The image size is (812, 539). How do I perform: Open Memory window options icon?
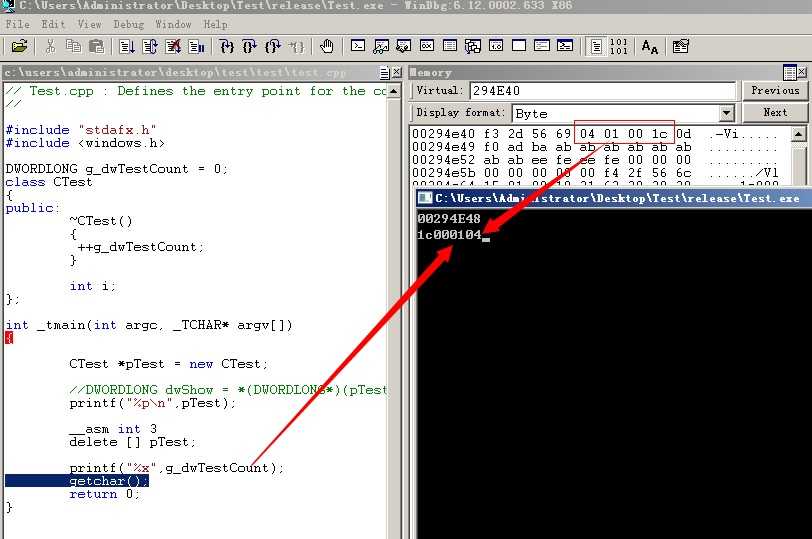790,72
